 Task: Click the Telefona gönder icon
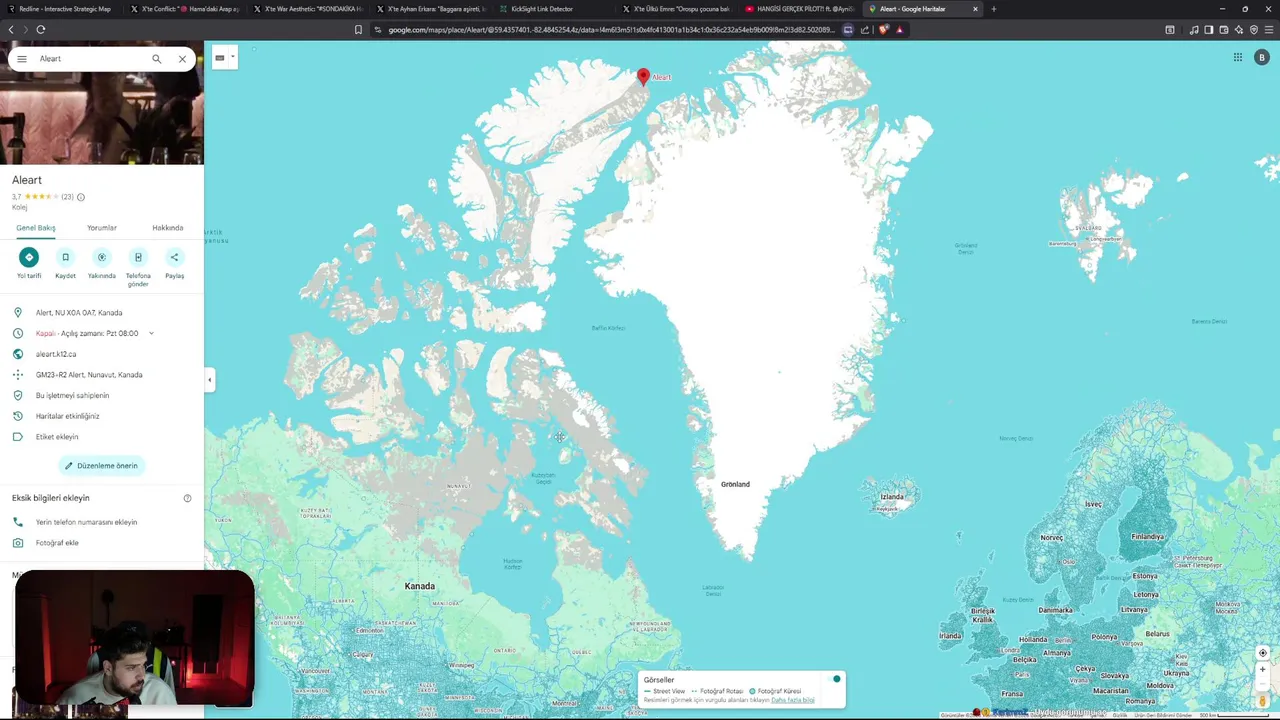(x=138, y=257)
